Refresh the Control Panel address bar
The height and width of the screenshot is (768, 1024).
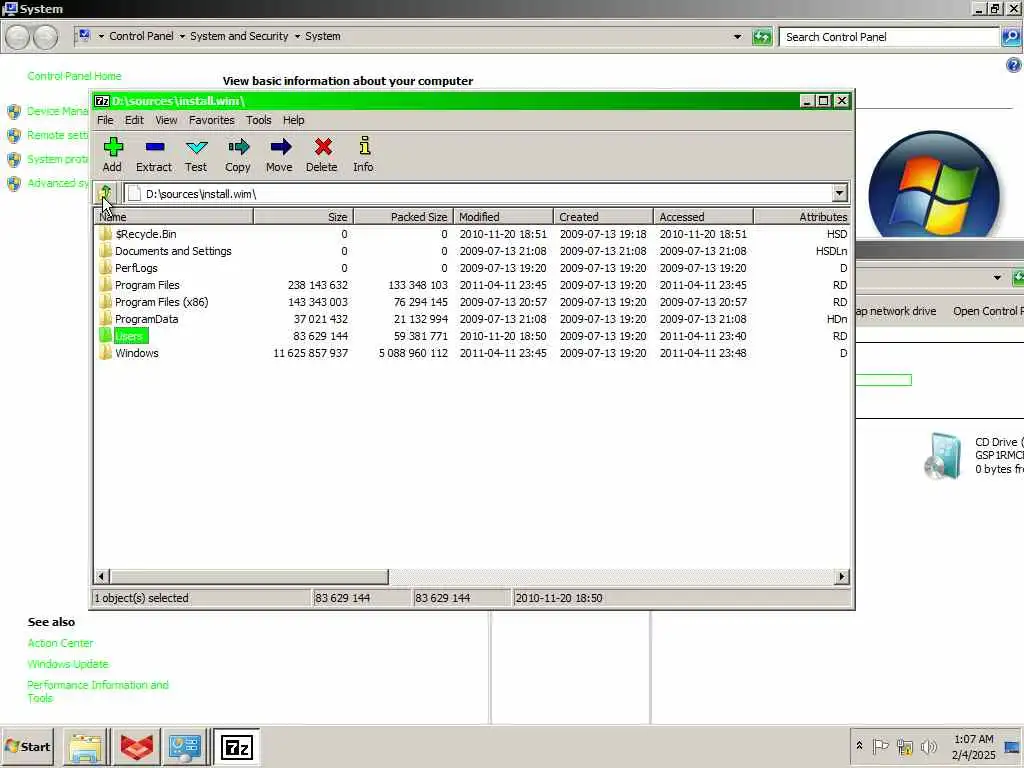pos(761,37)
